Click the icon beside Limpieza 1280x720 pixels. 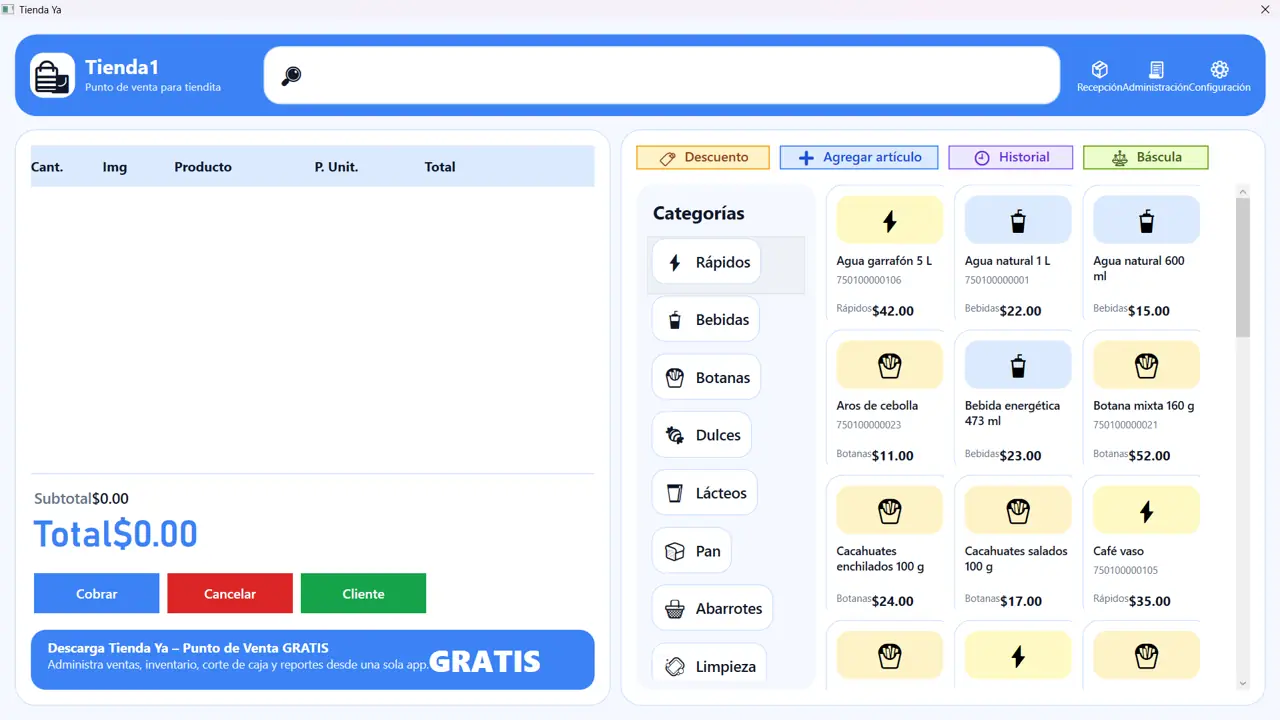coord(675,666)
